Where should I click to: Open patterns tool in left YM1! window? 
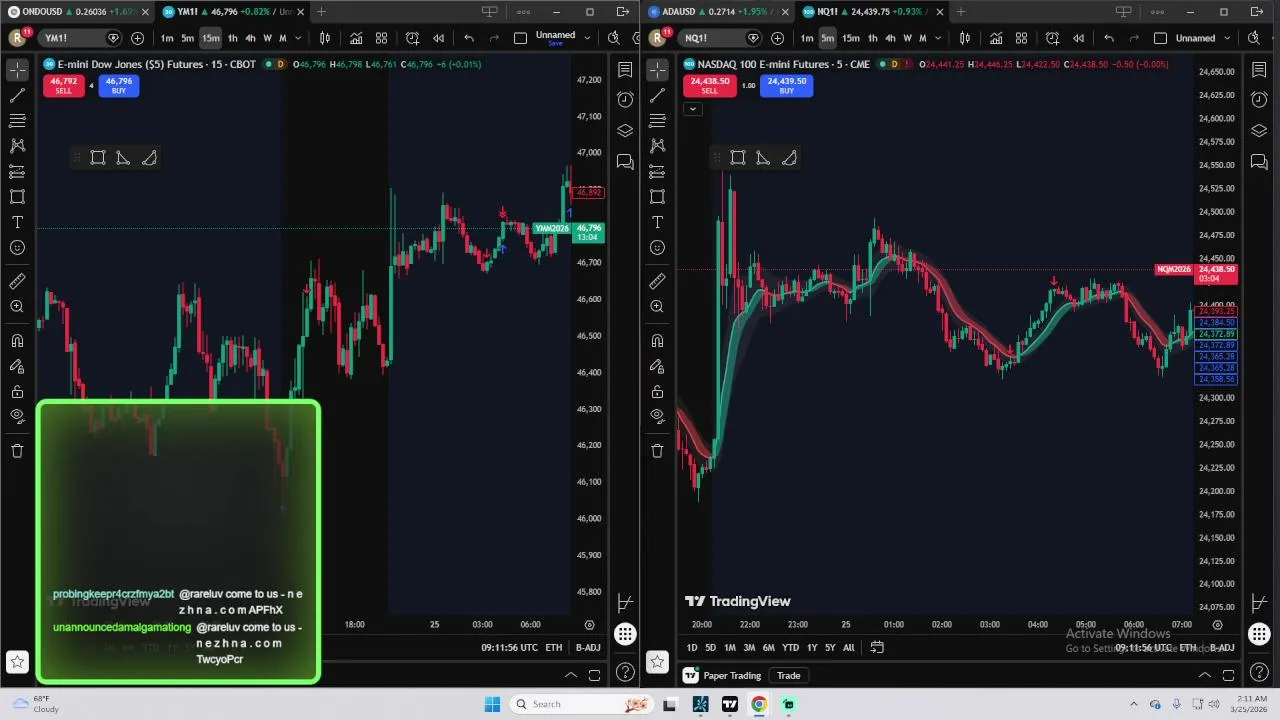pyautogui.click(x=17, y=146)
